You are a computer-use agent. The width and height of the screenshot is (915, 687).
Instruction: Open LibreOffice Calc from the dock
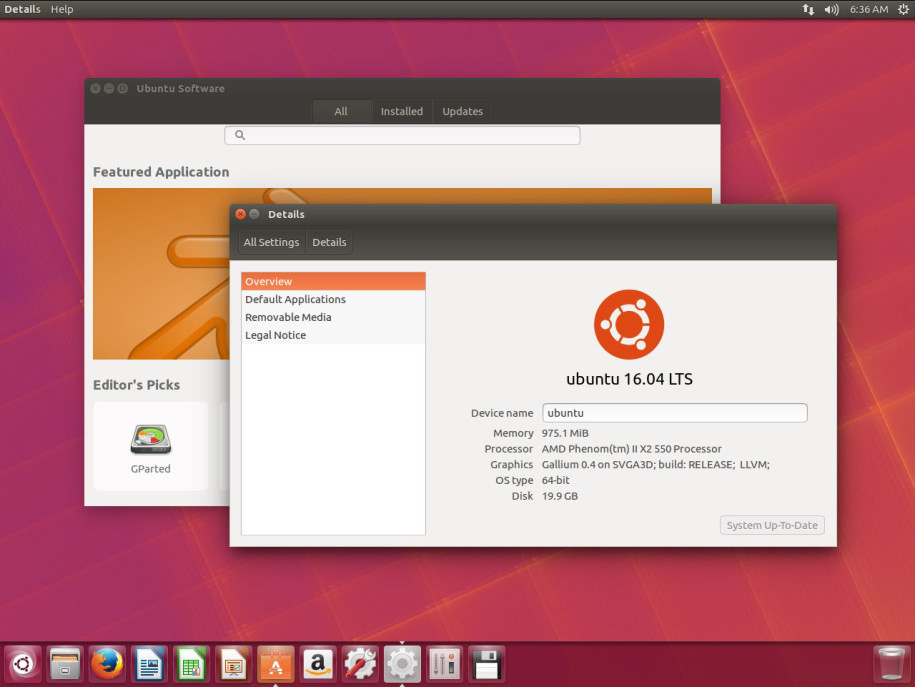(x=191, y=664)
